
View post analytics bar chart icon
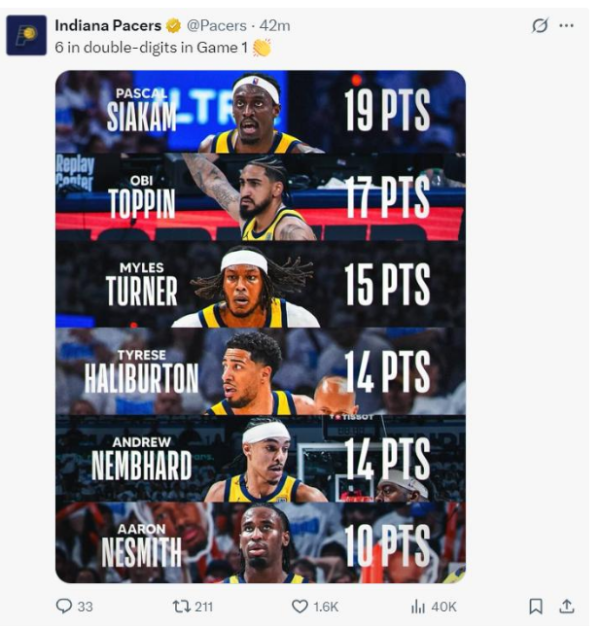point(418,607)
